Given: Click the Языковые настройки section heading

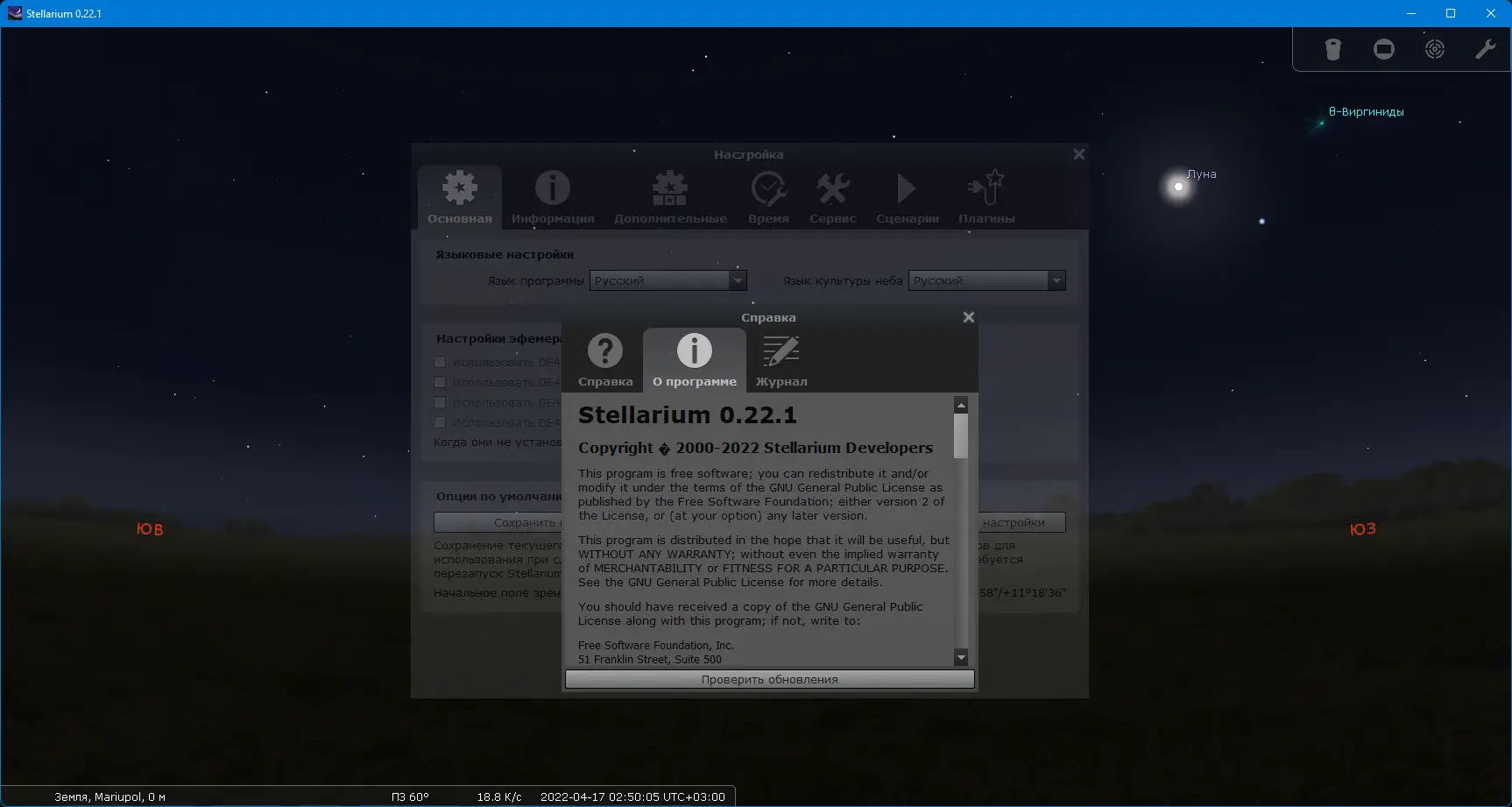Looking at the screenshot, I should tap(505, 254).
